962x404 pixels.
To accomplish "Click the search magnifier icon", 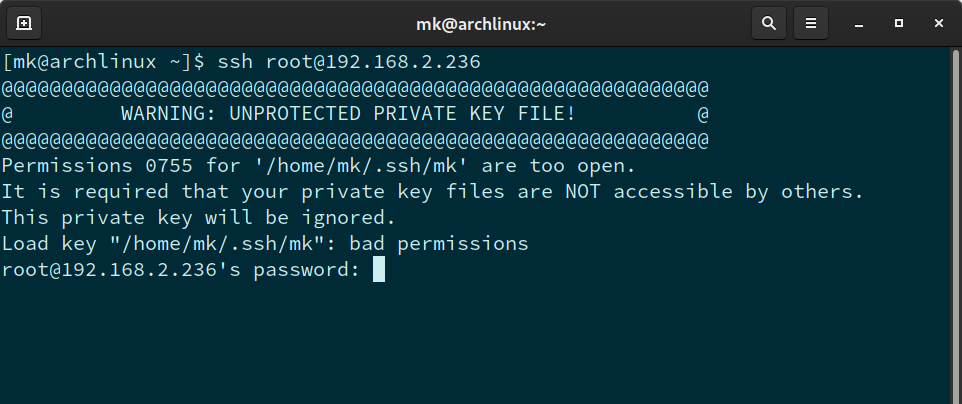I will 768,22.
